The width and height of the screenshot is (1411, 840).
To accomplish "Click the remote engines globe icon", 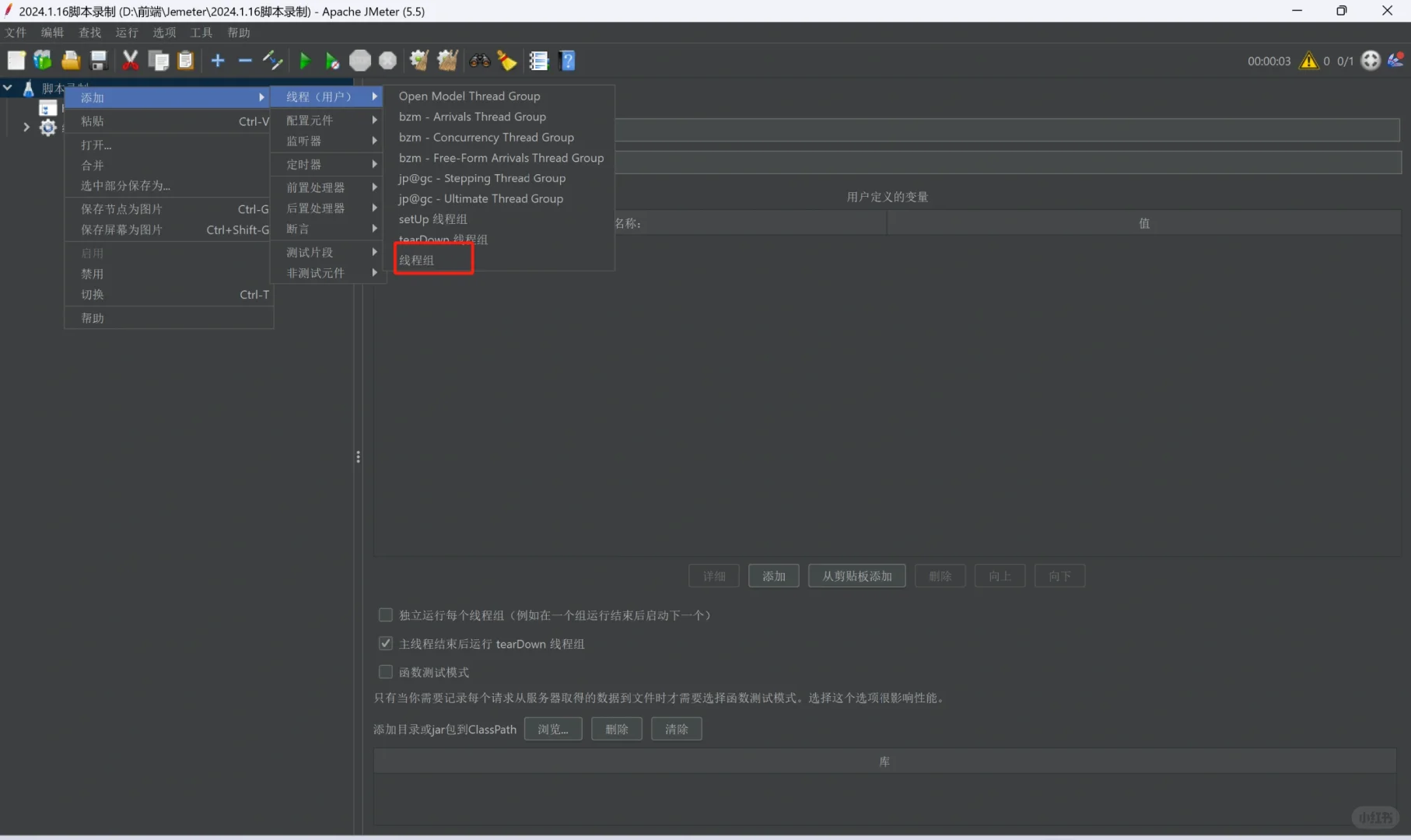I will click(x=1371, y=61).
